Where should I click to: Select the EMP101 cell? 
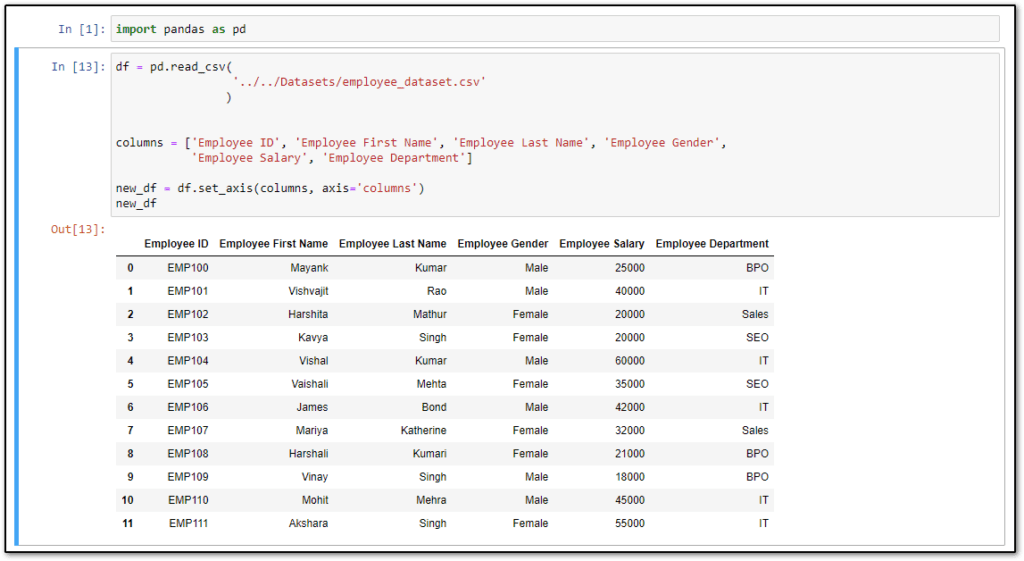point(188,291)
